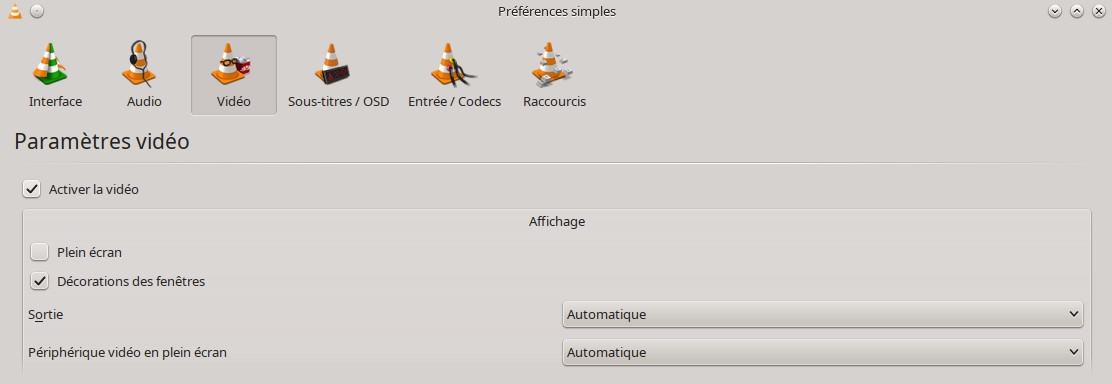Switch to the Raccourcis tab label

pos(555,102)
